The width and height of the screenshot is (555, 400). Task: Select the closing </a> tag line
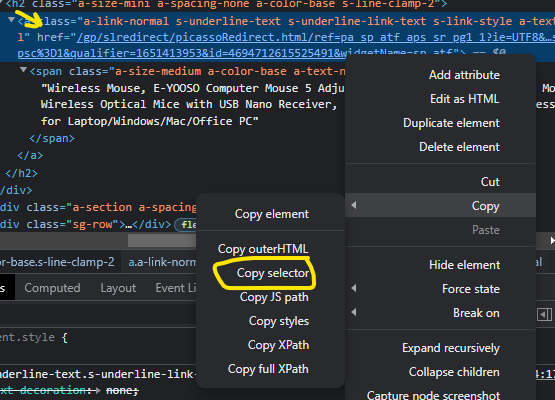click(x=30, y=155)
